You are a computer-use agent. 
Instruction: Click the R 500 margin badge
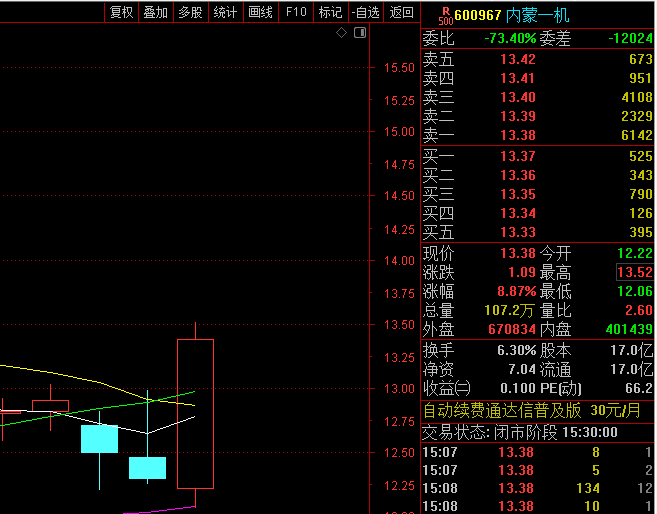tap(446, 16)
